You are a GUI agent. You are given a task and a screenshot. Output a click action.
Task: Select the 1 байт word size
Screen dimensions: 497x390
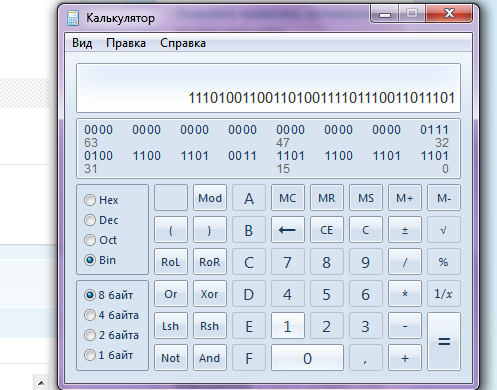pos(109,355)
